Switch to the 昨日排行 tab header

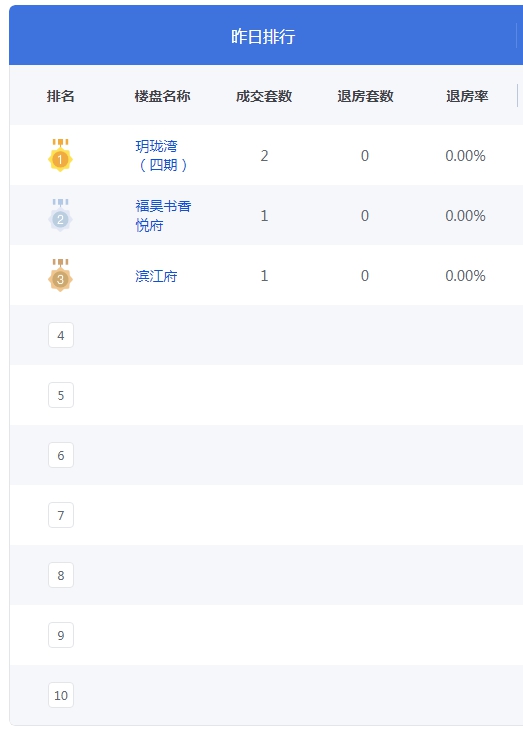point(263,36)
